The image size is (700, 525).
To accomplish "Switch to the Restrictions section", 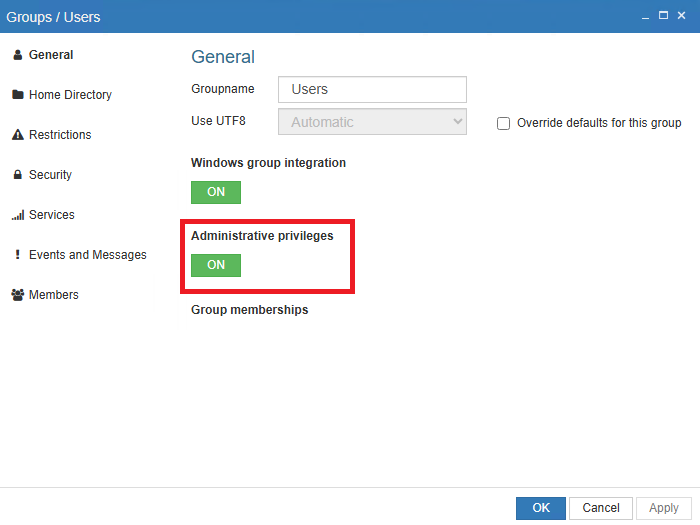I will tap(60, 135).
